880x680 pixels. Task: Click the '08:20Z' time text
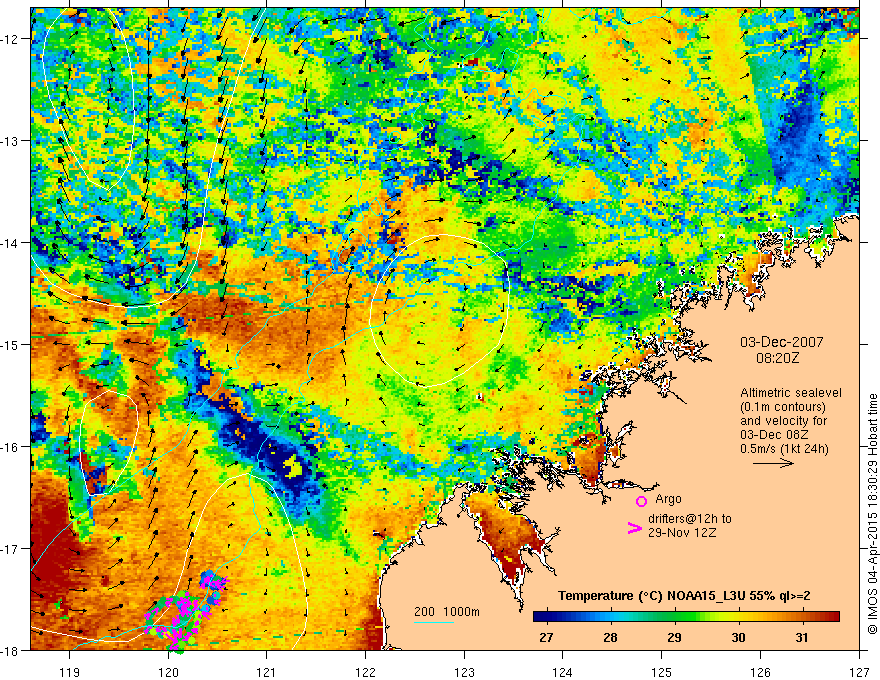click(x=778, y=358)
